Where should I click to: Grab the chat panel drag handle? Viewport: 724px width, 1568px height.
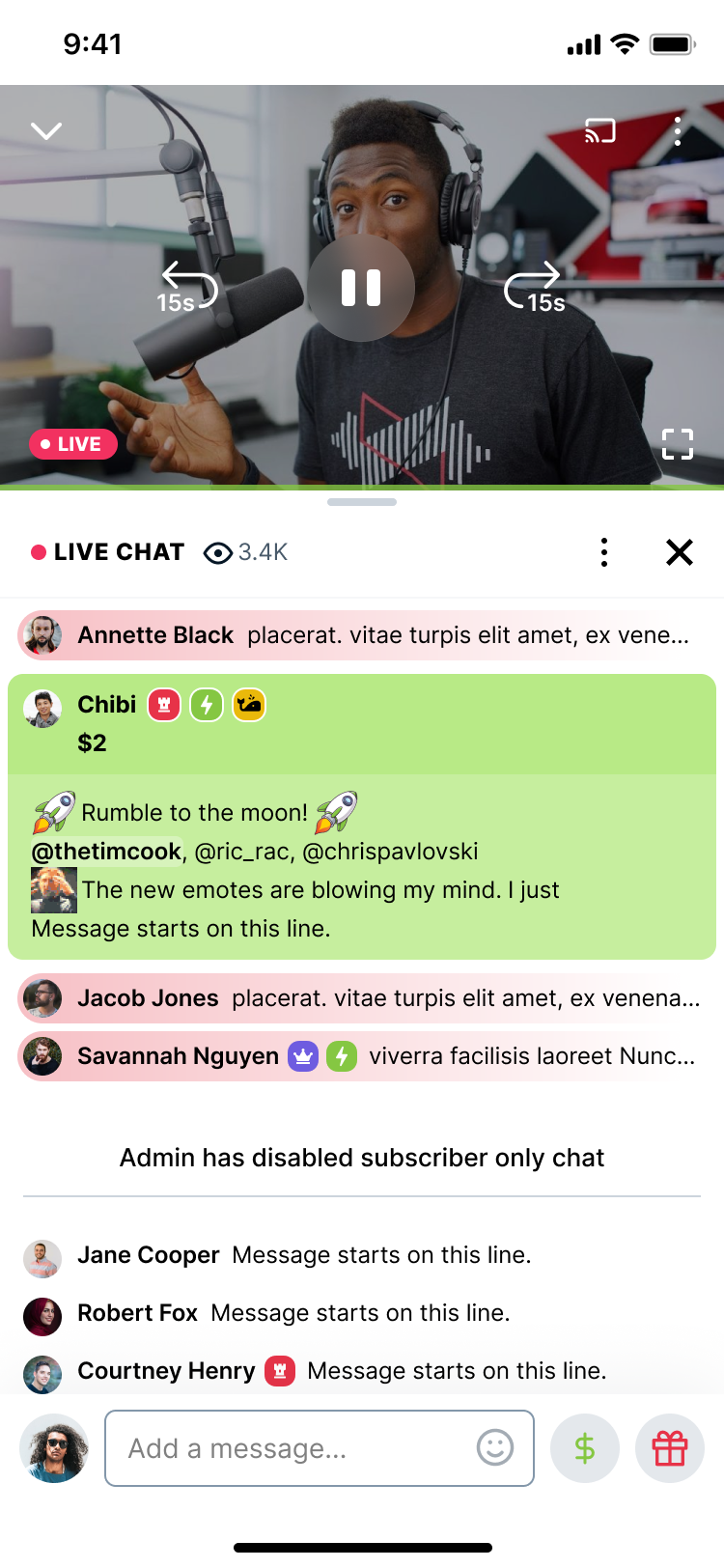(362, 502)
